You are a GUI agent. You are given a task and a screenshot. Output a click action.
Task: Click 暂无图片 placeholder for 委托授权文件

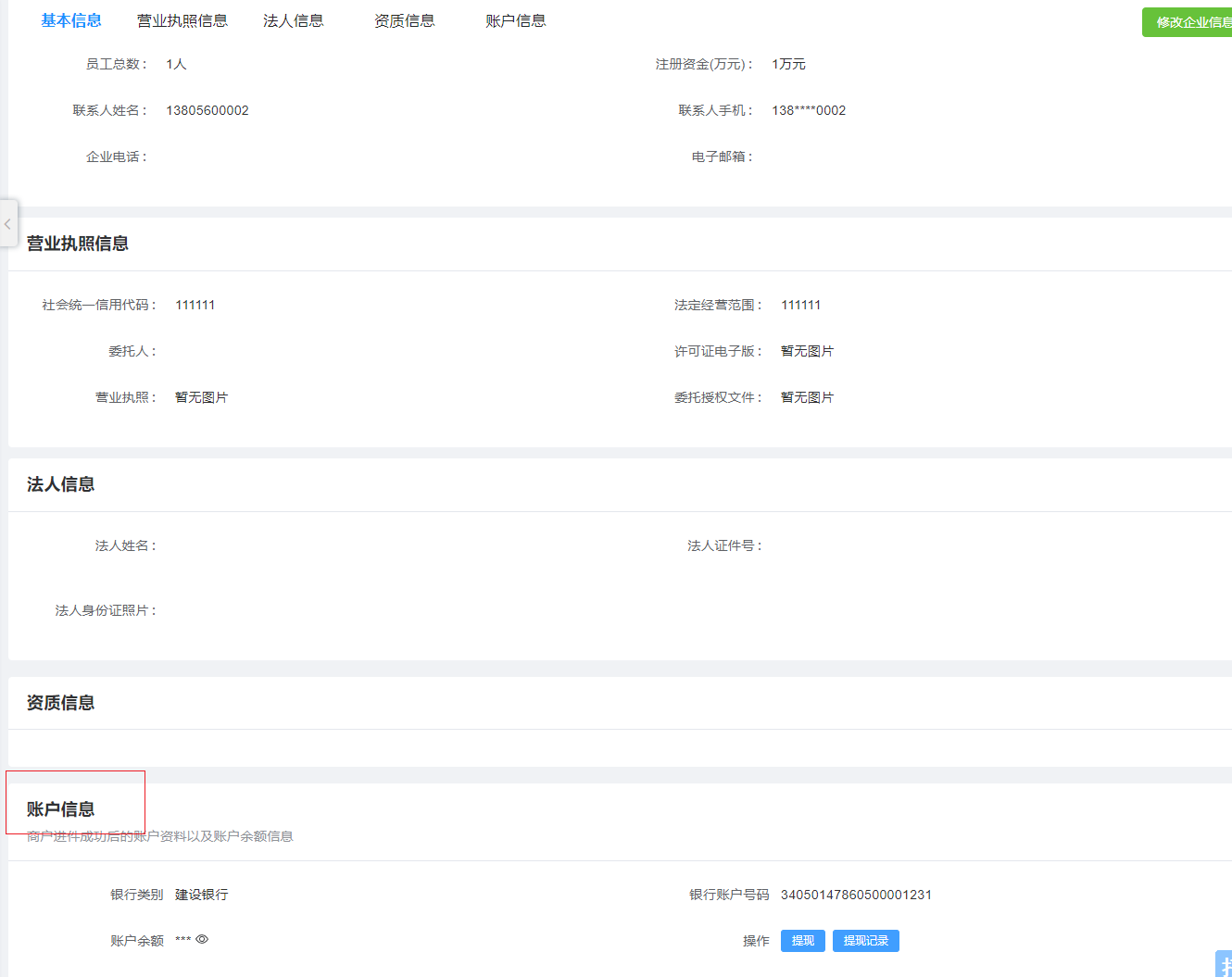[x=807, y=397]
